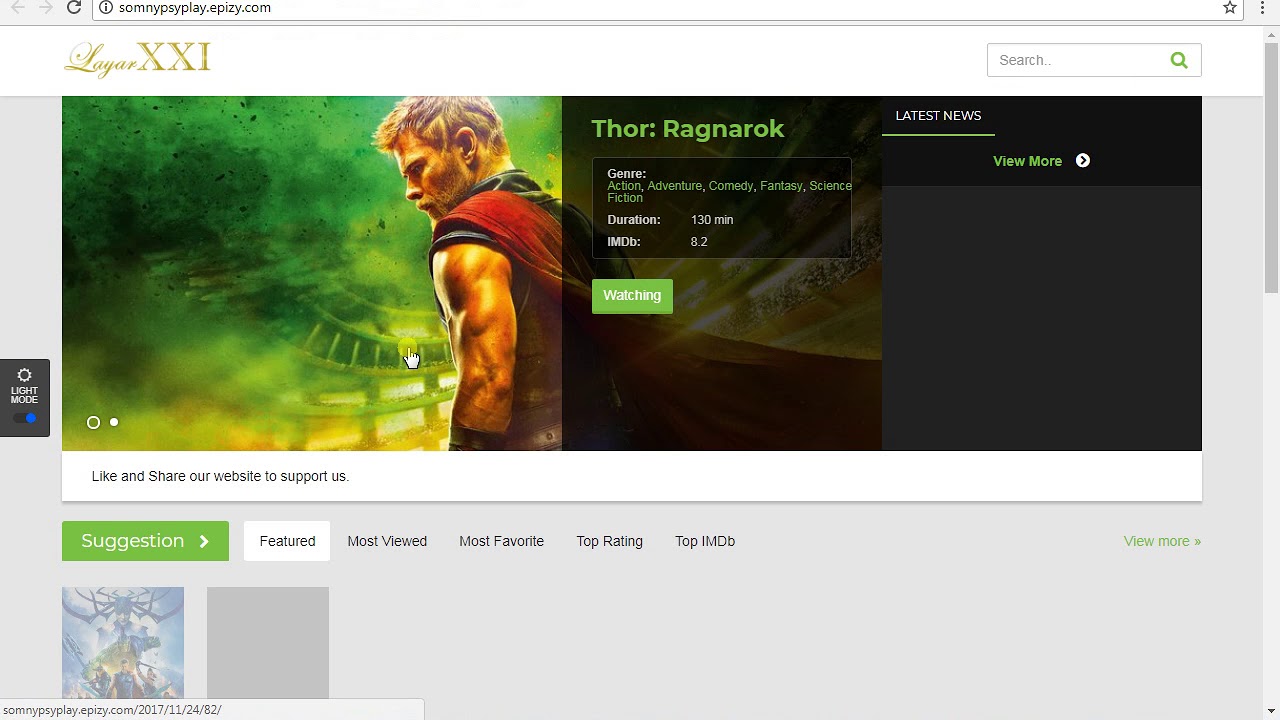1280x720 pixels.
Task: Click the View More link in news
Action: coord(1027,161)
